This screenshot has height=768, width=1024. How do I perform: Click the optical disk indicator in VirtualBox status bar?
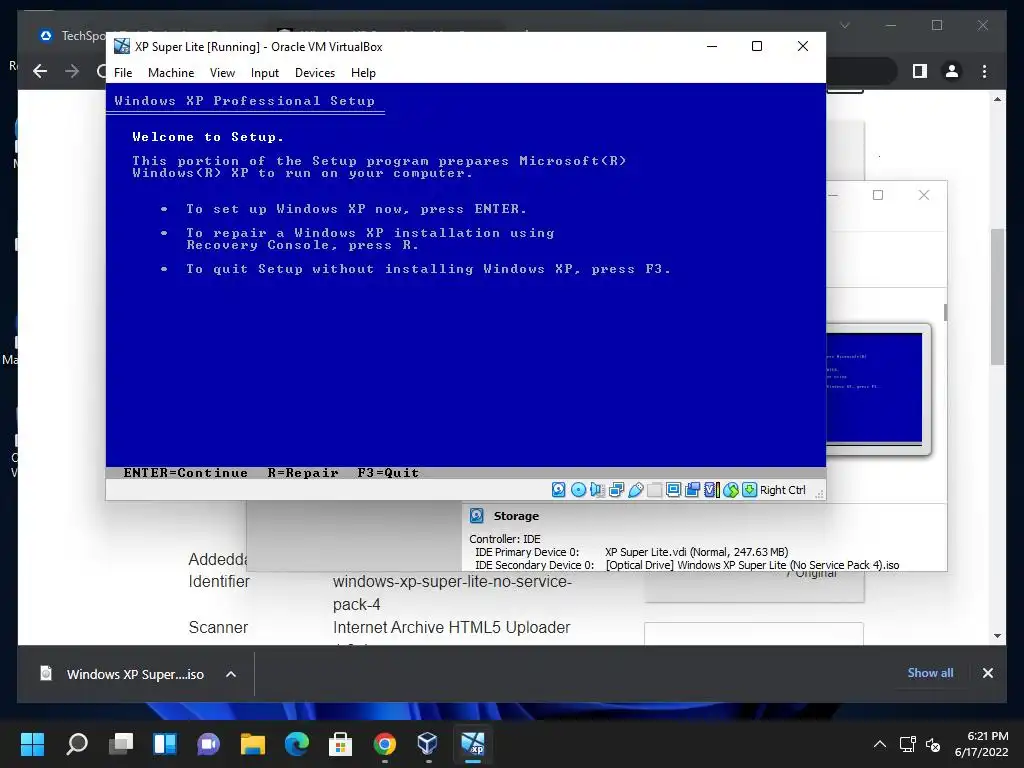(x=578, y=490)
